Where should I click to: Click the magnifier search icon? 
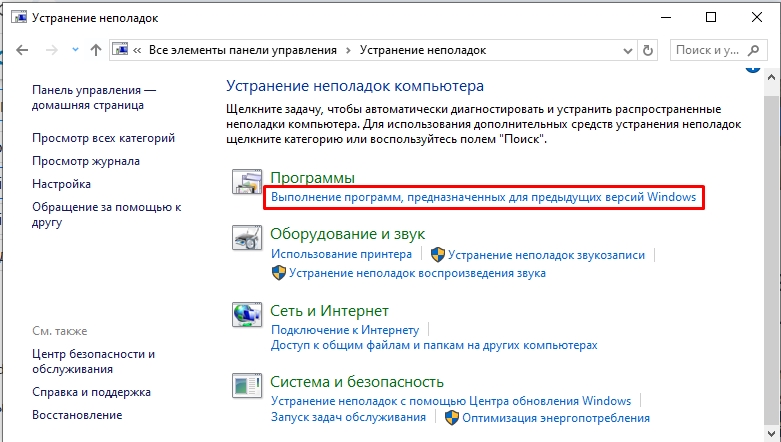point(754,50)
